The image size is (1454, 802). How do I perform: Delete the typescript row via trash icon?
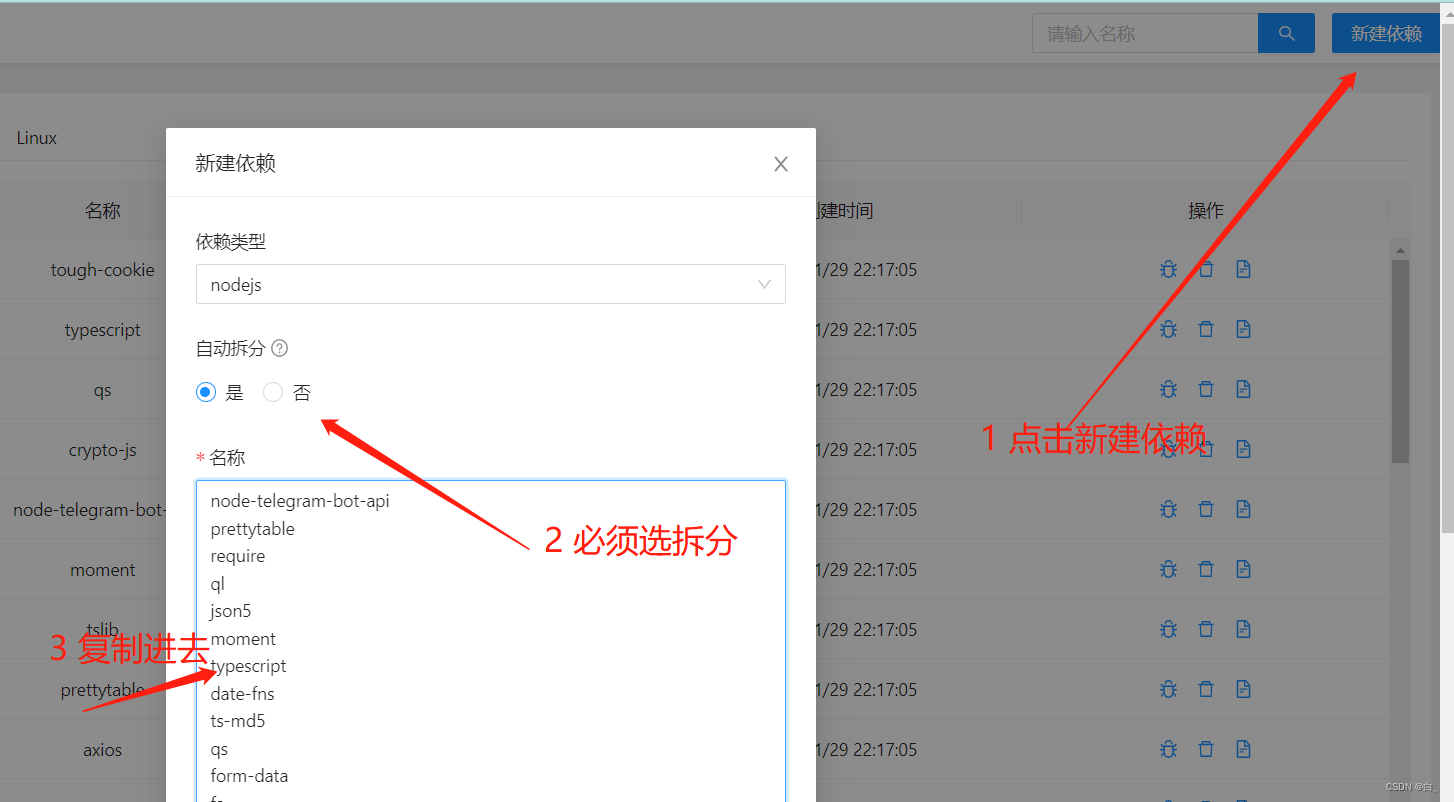[x=1206, y=329]
